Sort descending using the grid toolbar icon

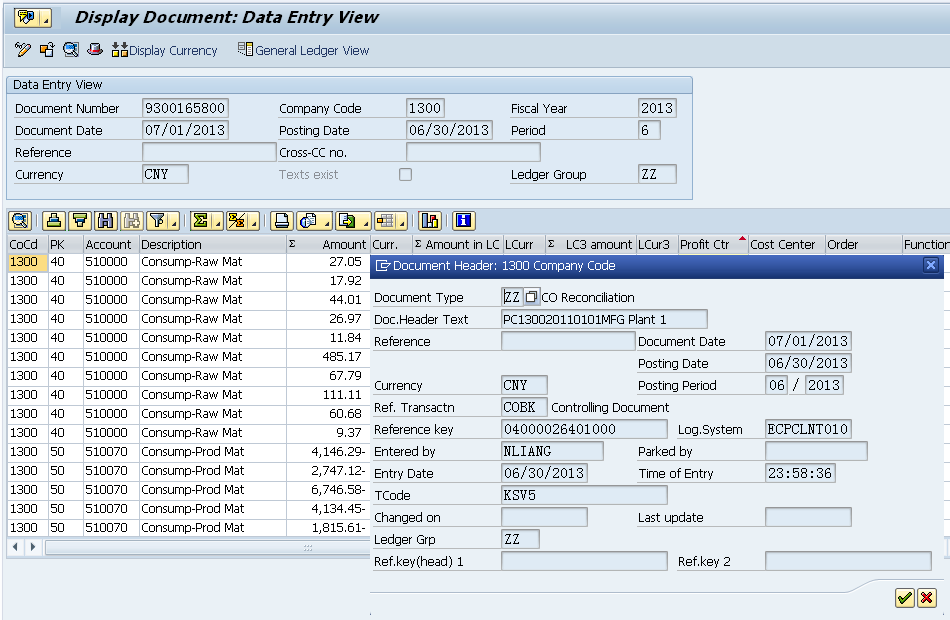coord(80,221)
